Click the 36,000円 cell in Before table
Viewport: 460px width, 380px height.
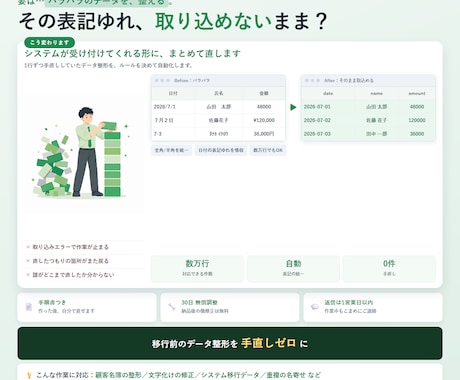(x=264, y=134)
